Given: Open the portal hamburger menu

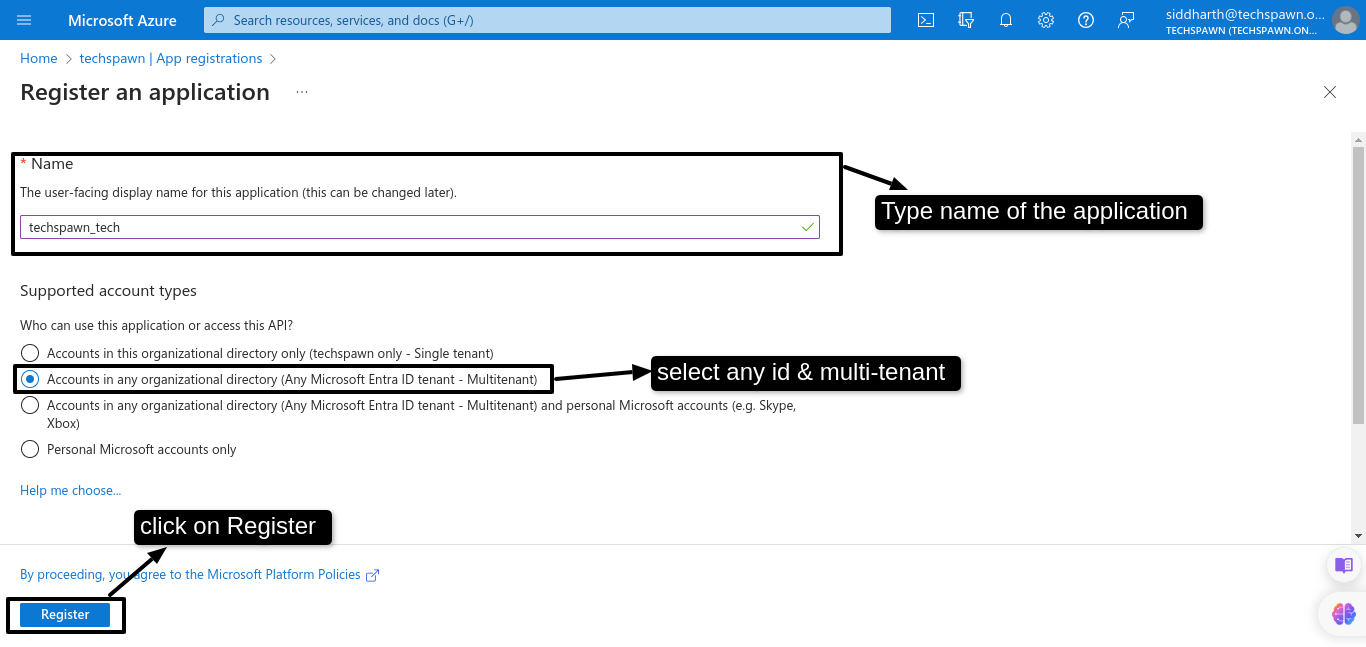Looking at the screenshot, I should coord(24,20).
